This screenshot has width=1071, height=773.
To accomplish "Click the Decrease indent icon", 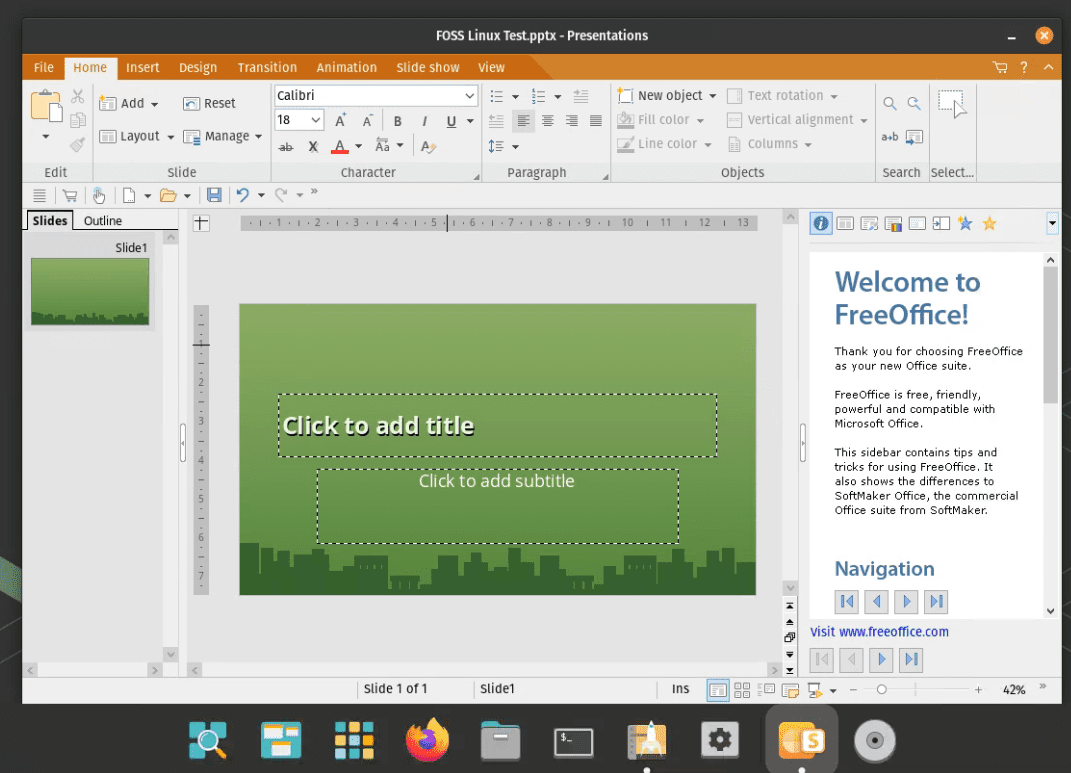I will click(x=497, y=121).
